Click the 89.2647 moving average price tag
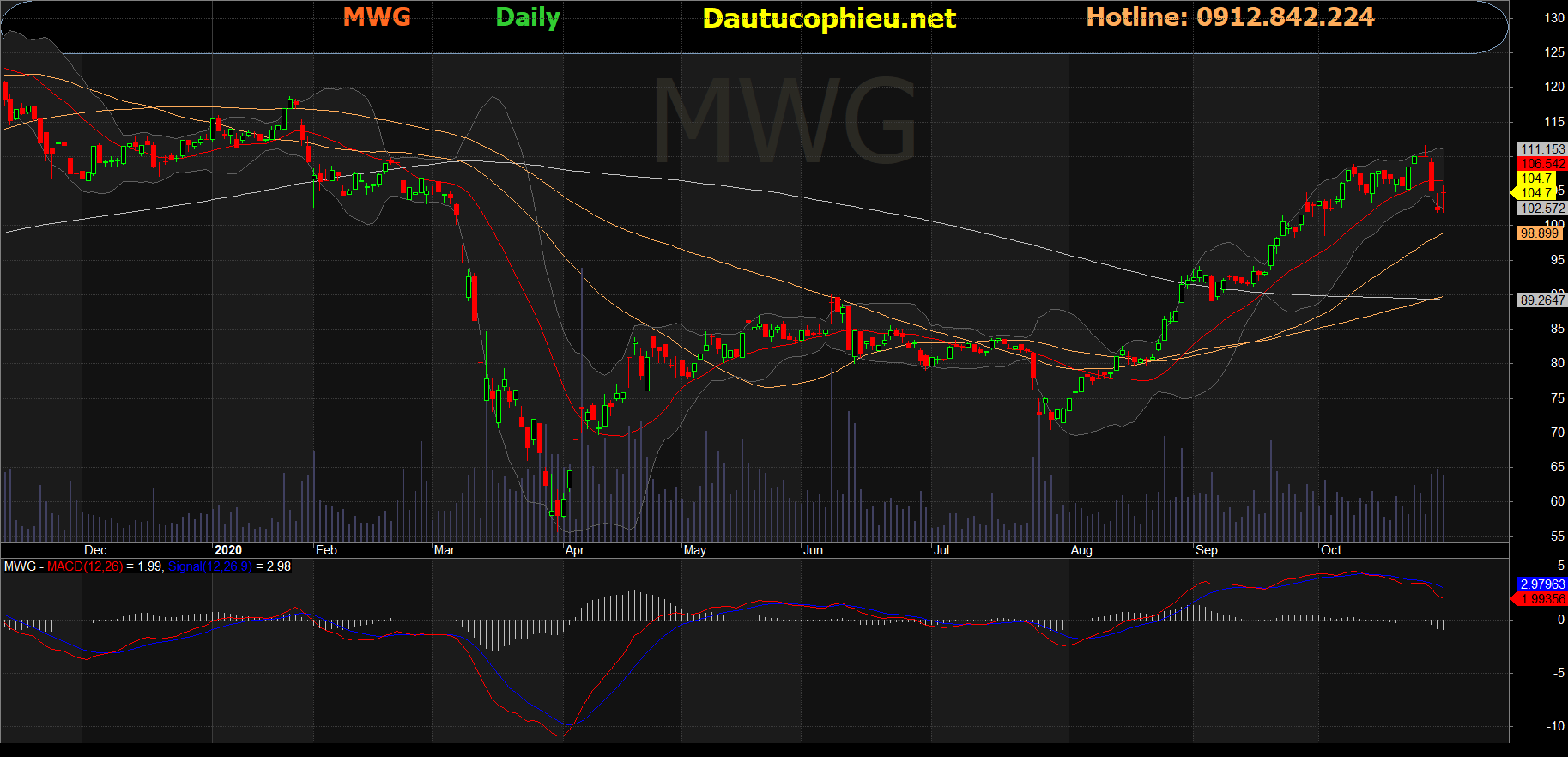Image resolution: width=1568 pixels, height=757 pixels. [x=1541, y=300]
